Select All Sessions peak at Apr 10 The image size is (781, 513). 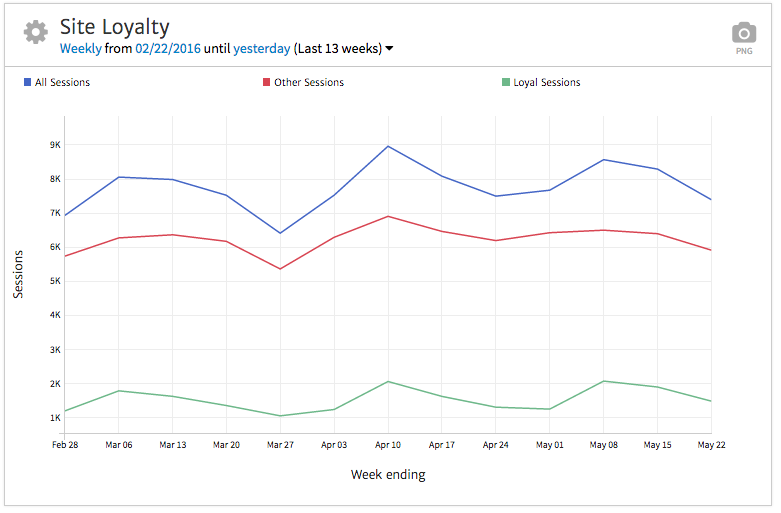[x=388, y=146]
